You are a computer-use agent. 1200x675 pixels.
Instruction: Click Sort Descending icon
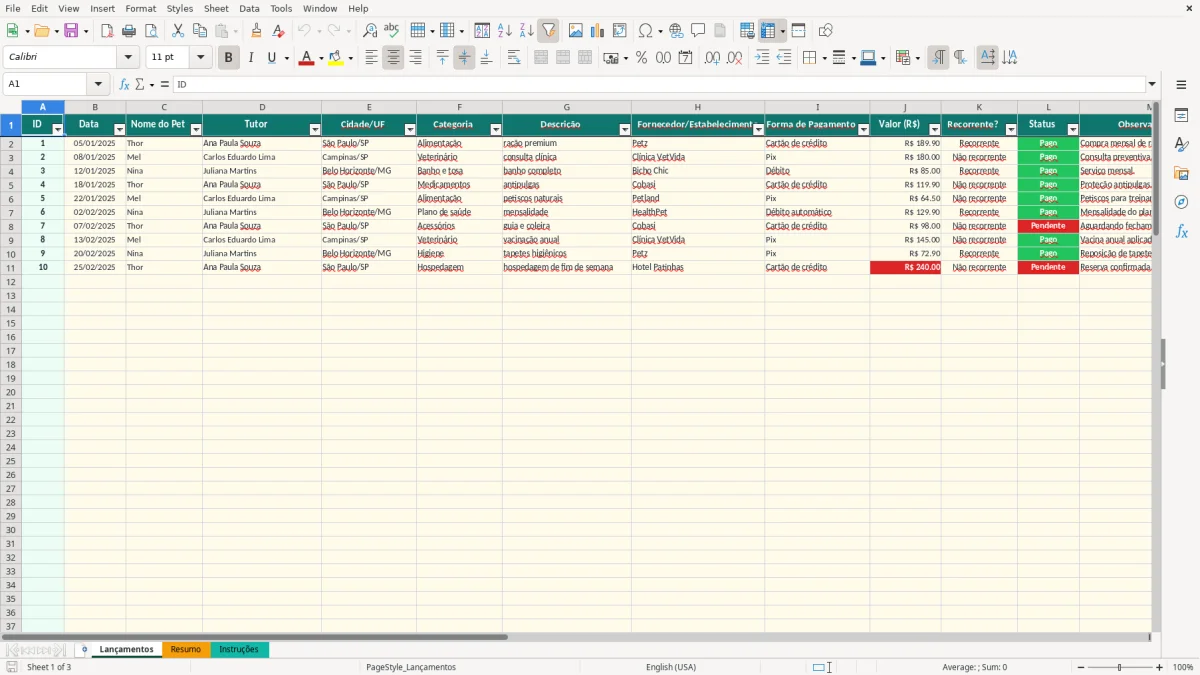click(527, 31)
